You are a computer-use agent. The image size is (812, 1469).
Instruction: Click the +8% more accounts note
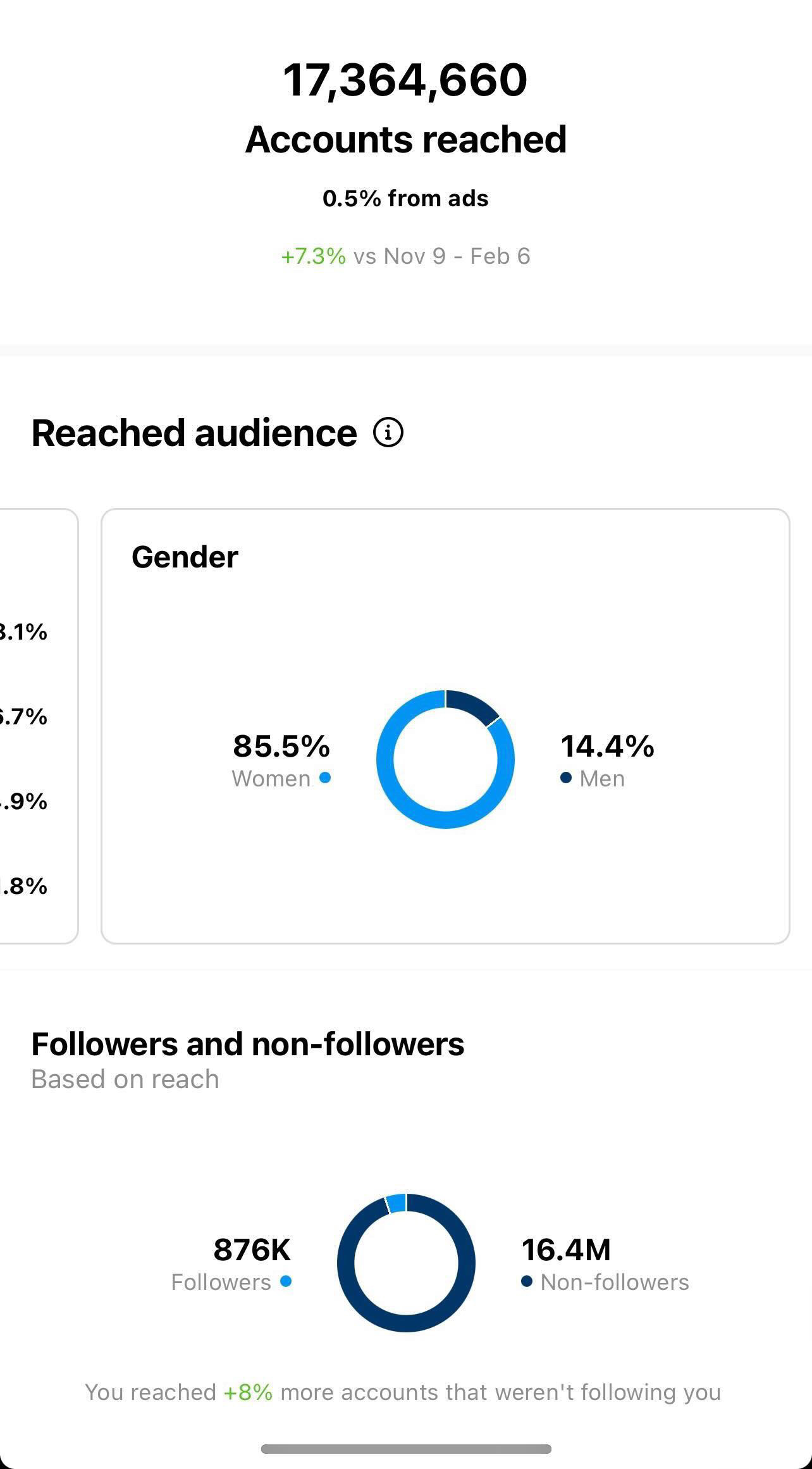403,1392
